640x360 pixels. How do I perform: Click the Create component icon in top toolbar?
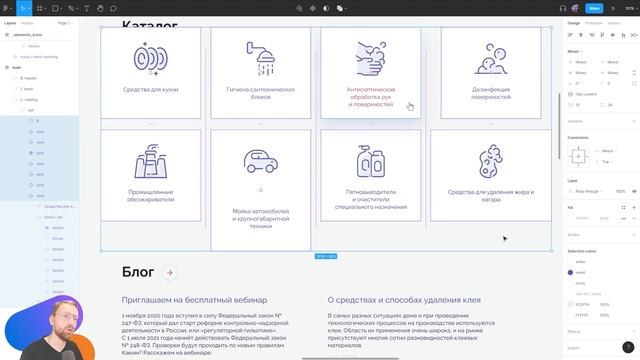point(299,8)
